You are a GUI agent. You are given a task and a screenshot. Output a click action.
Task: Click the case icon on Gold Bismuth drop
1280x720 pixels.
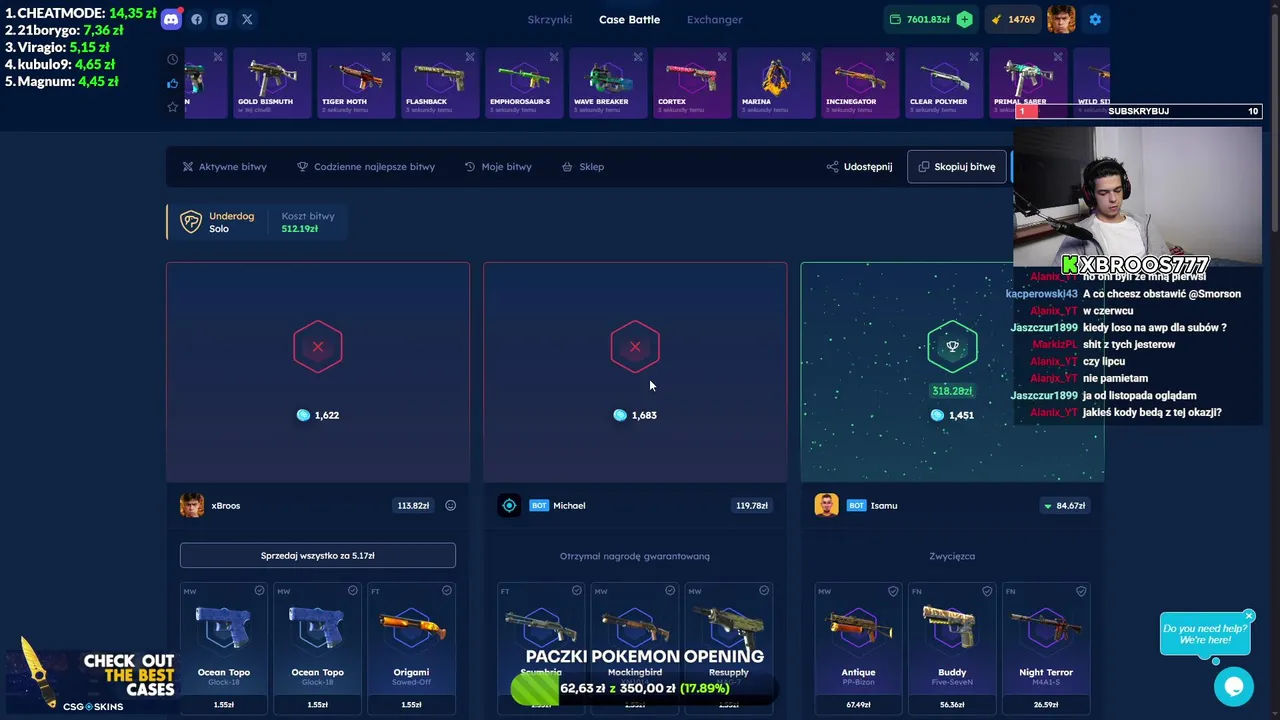[x=302, y=57]
